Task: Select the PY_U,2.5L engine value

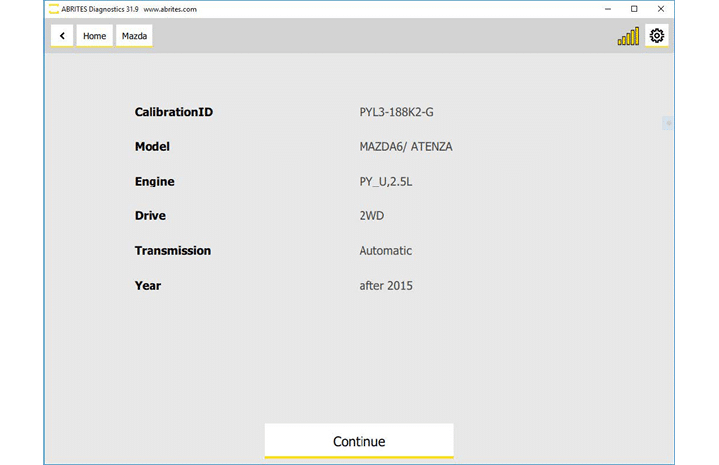Action: (388, 182)
